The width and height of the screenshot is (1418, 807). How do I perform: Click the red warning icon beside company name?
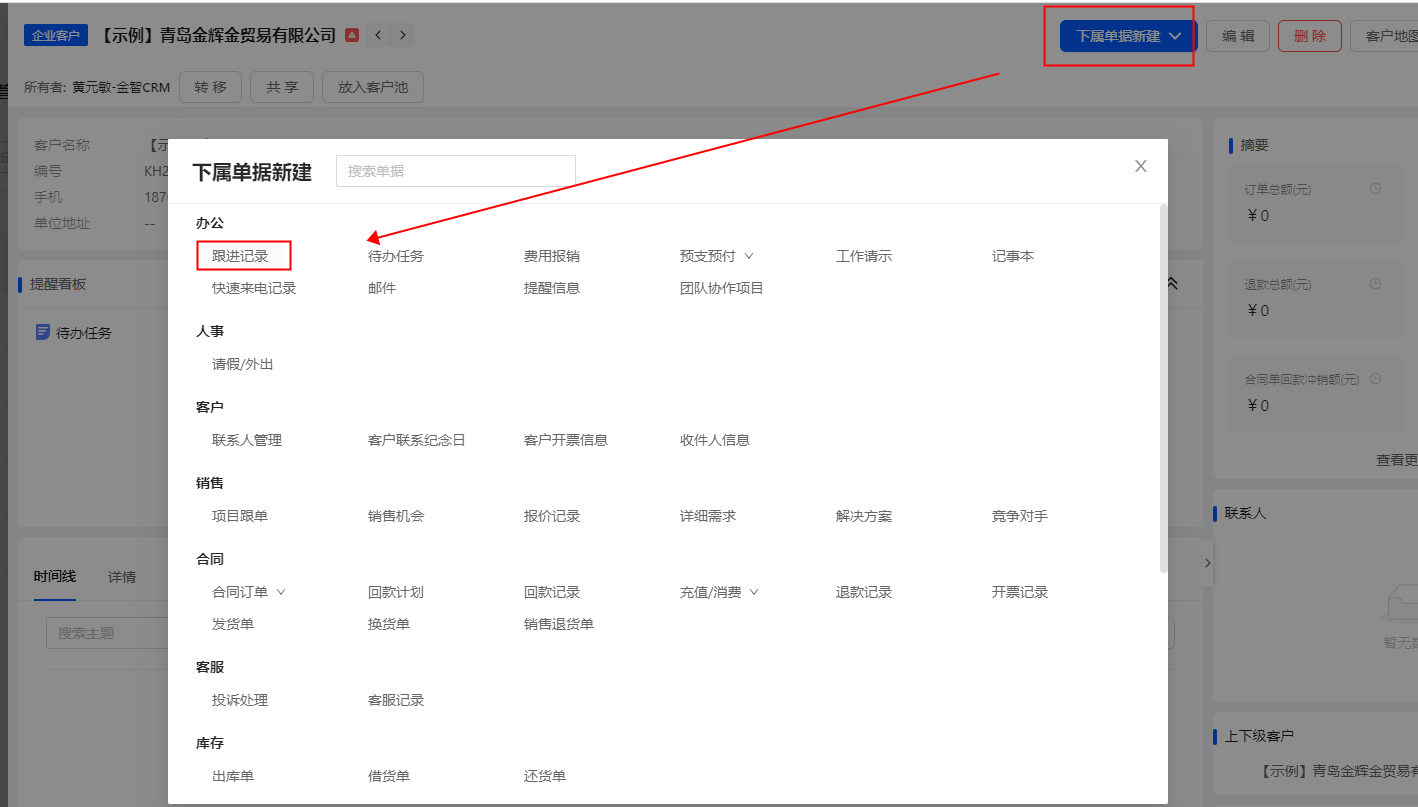pyautogui.click(x=352, y=35)
